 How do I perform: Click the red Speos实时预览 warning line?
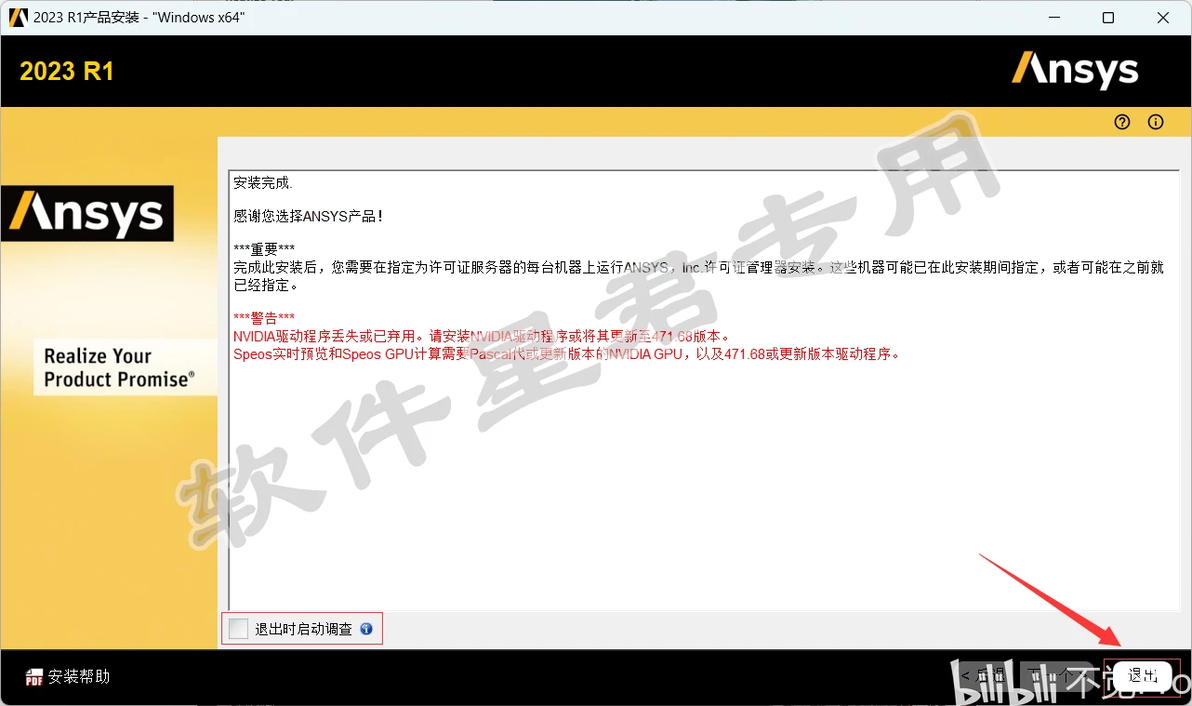pos(567,354)
